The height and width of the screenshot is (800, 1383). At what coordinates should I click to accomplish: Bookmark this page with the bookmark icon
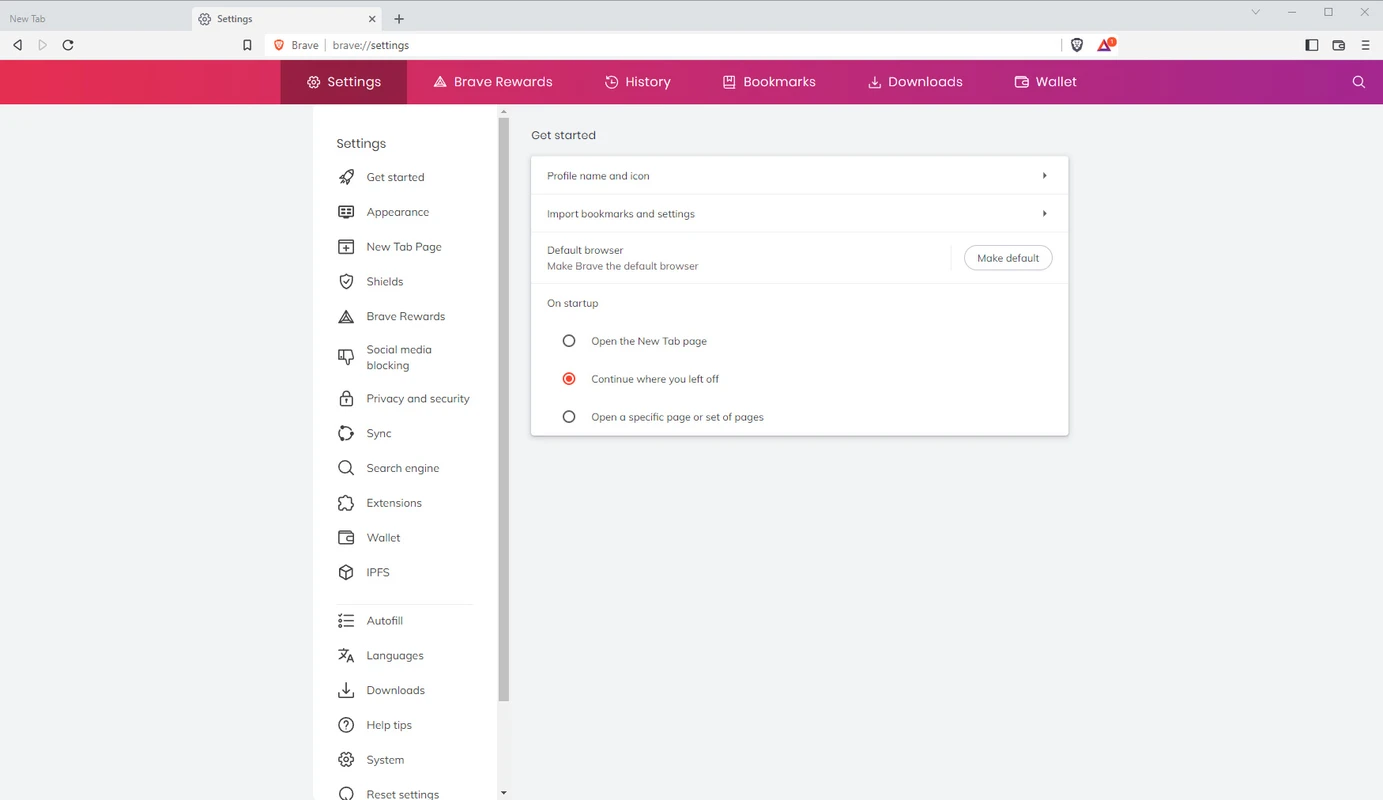(x=247, y=45)
